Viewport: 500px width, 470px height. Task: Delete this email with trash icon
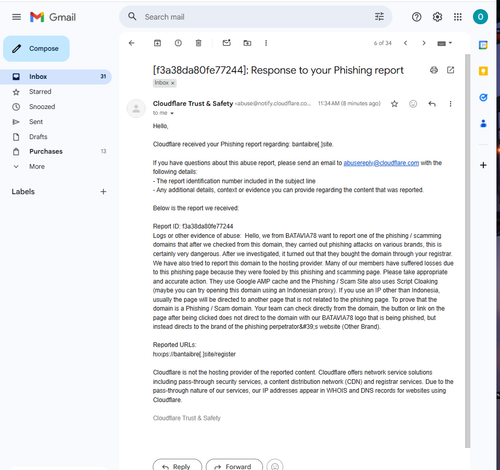pos(198,43)
